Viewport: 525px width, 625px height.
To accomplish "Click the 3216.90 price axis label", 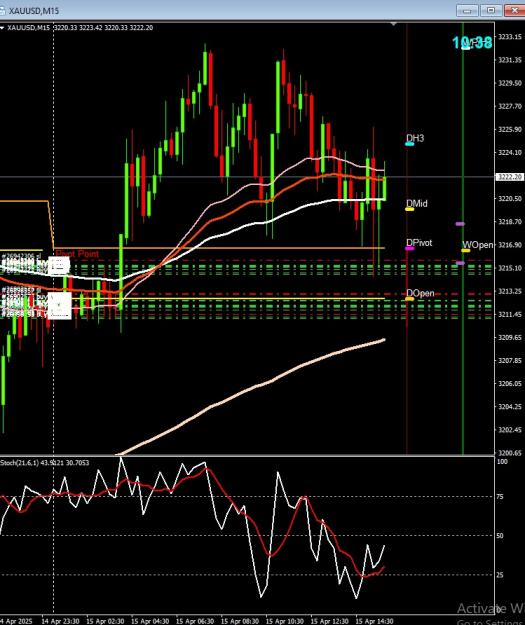I will tap(510, 244).
